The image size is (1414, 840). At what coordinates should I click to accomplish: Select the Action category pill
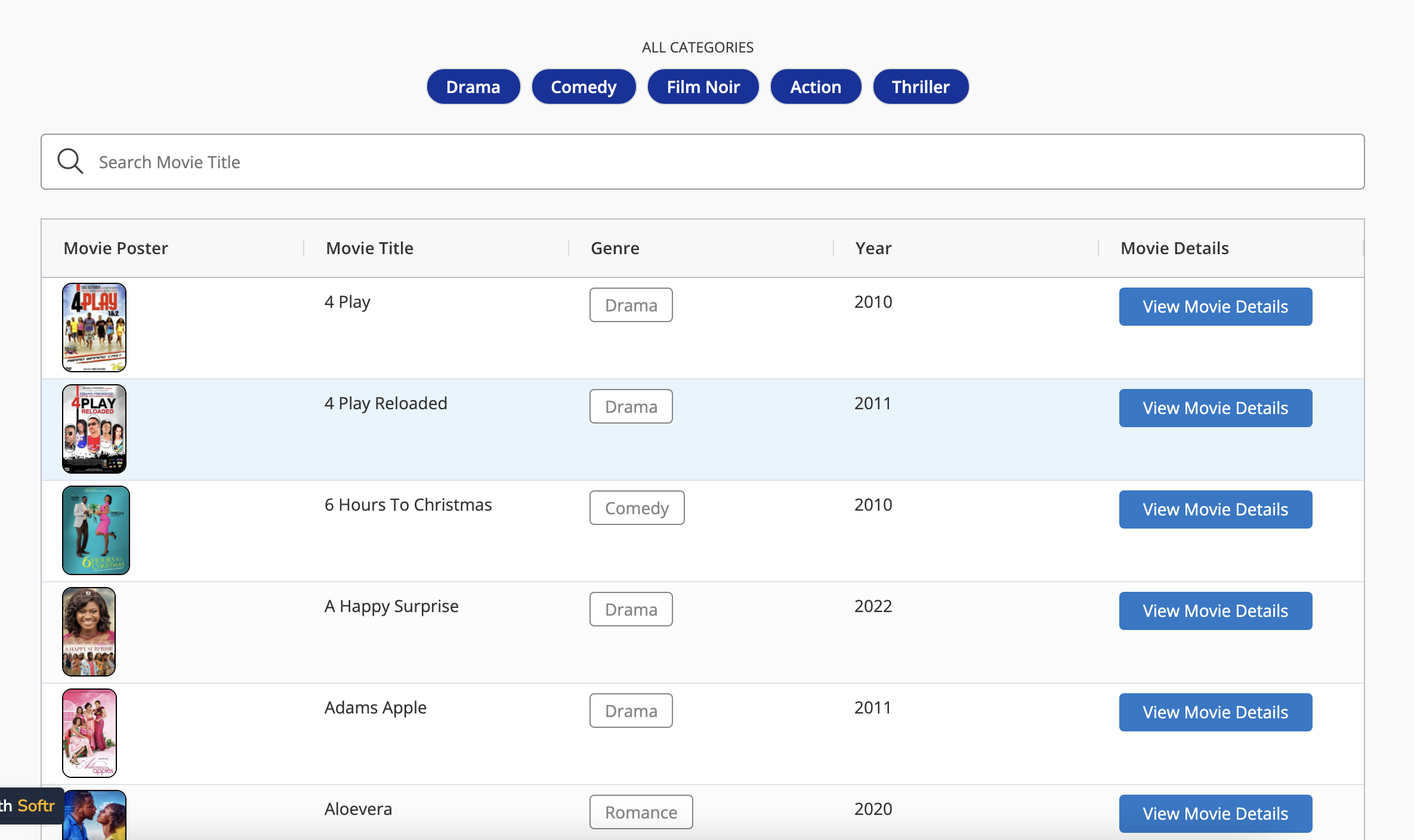(815, 87)
